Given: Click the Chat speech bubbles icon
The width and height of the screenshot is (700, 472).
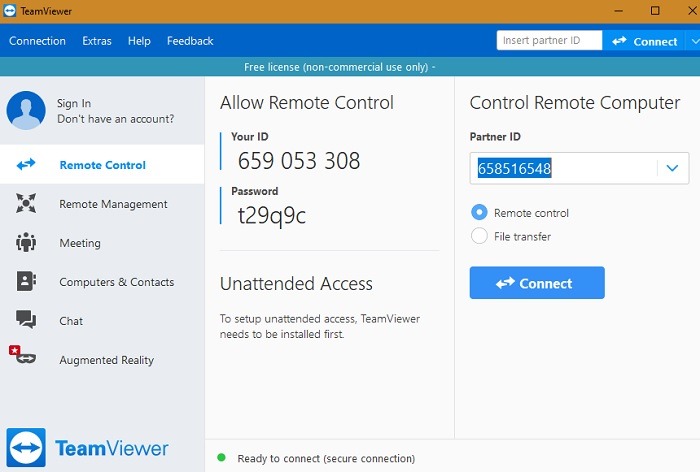Looking at the screenshot, I should coord(26,320).
